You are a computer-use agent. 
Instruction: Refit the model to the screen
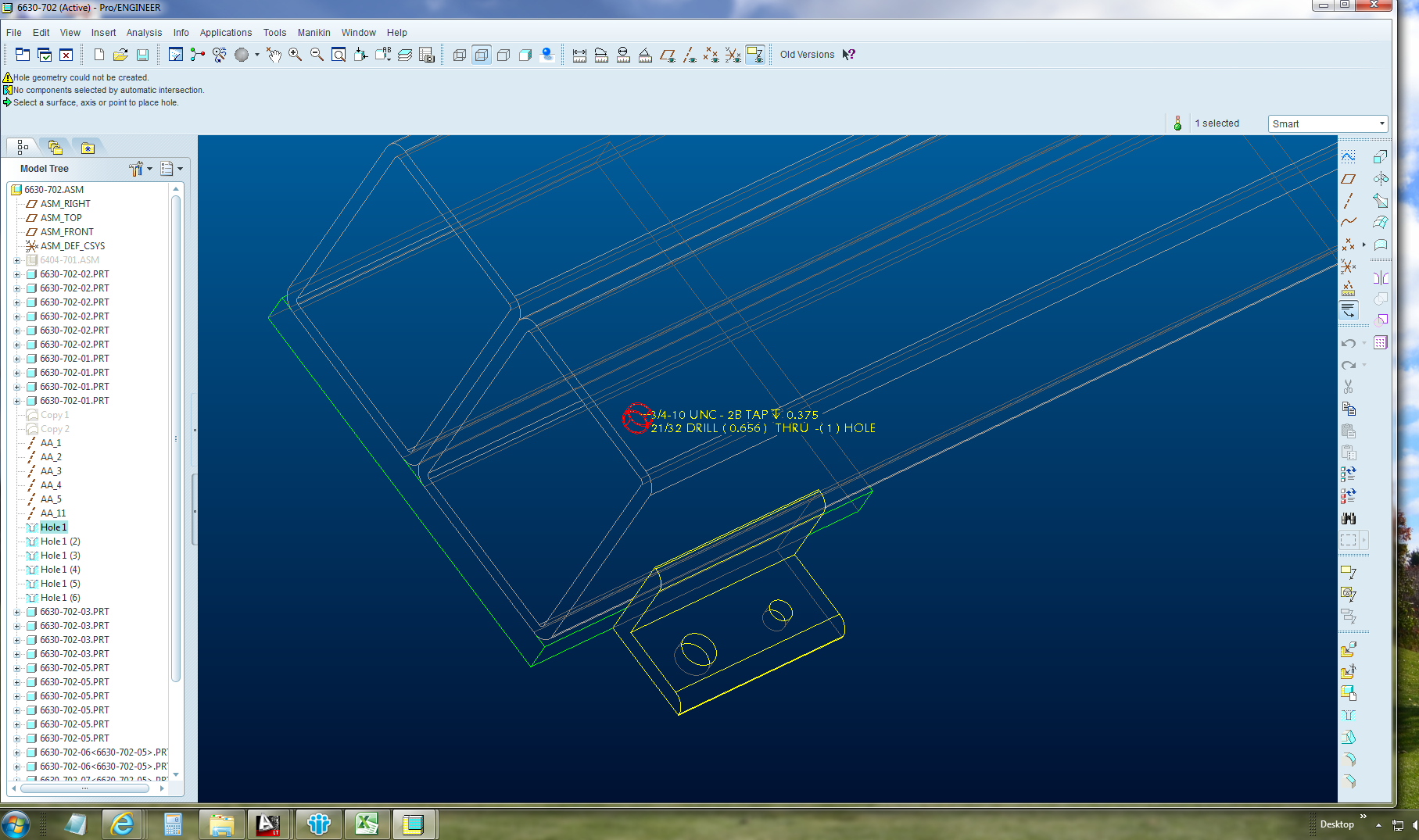[339, 55]
